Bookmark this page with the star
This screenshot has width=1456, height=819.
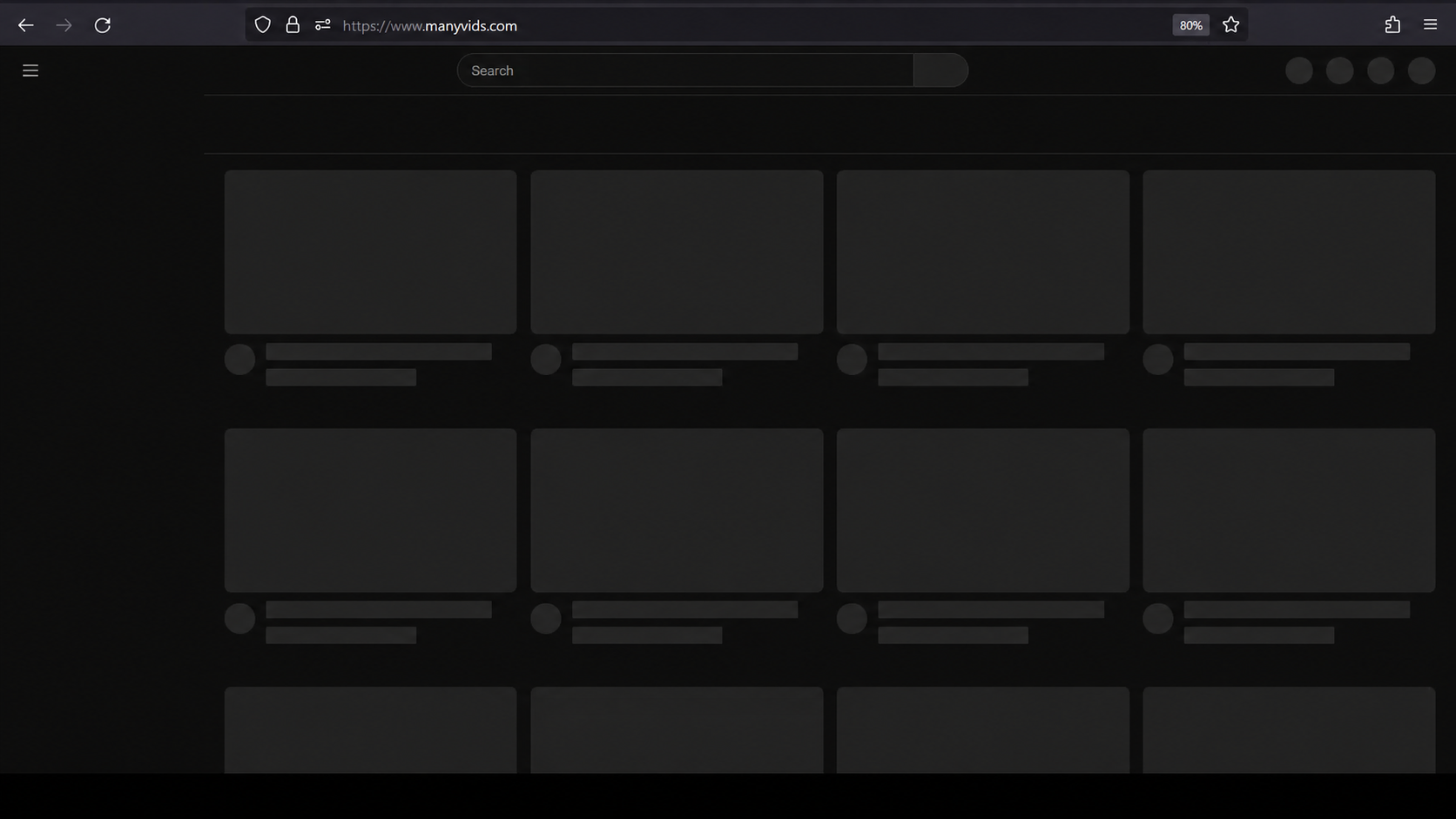1230,25
